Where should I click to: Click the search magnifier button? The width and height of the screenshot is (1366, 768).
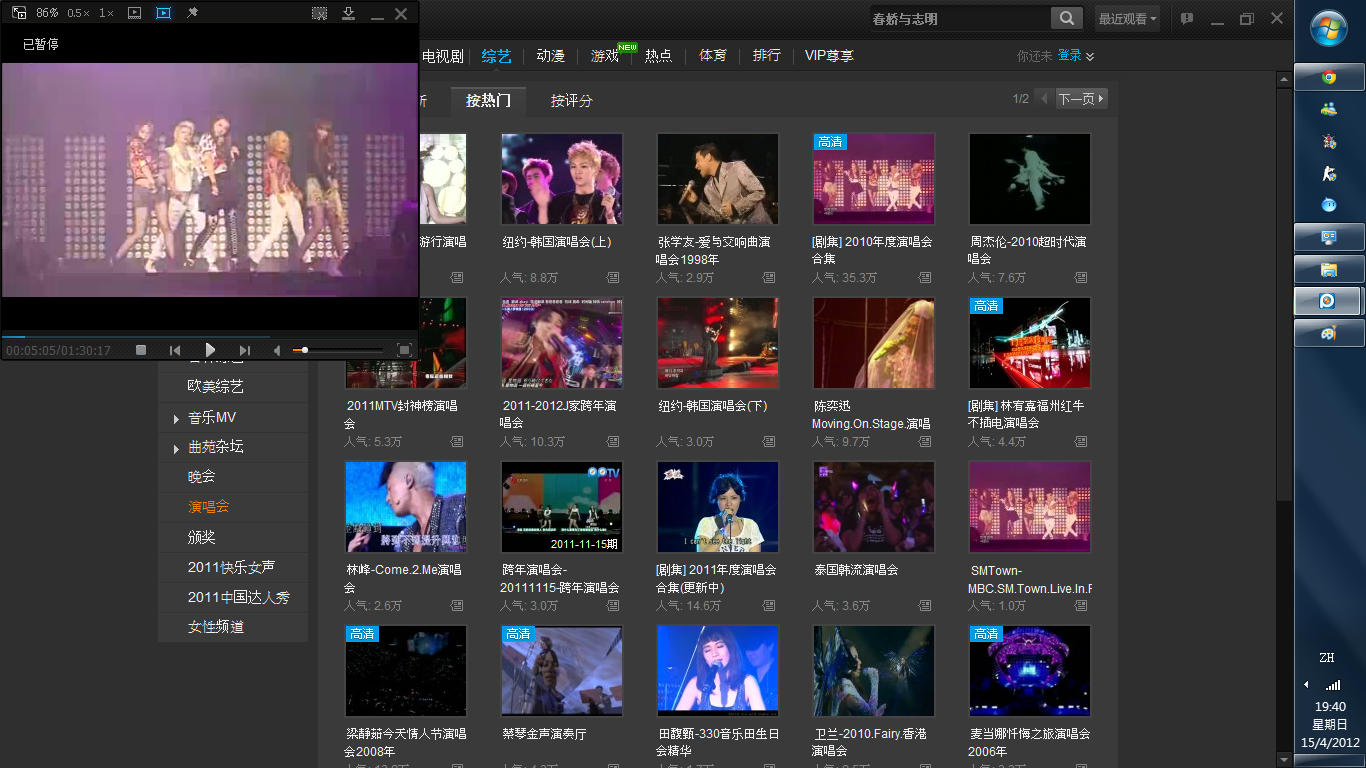pyautogui.click(x=1067, y=18)
